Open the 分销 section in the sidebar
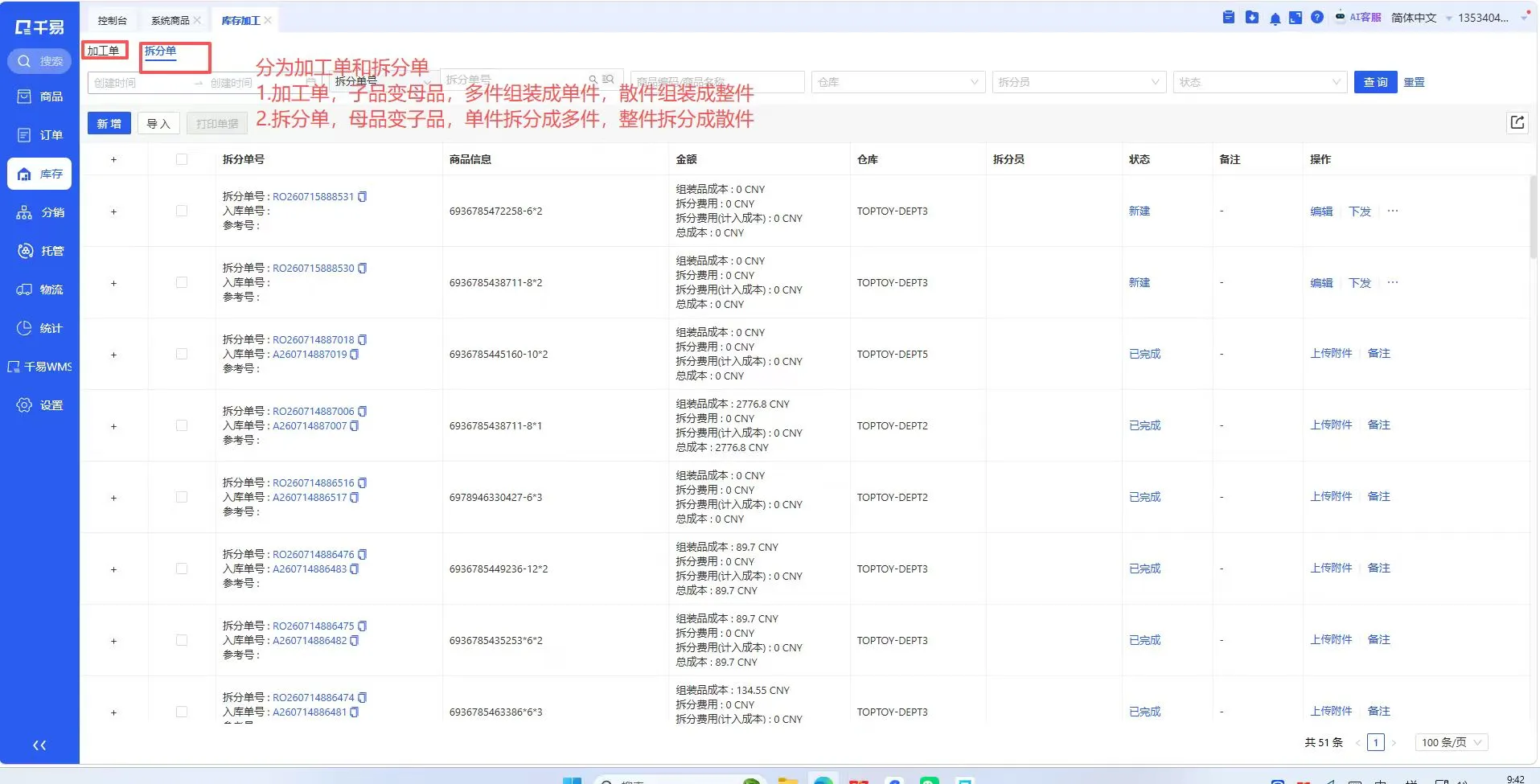 click(39, 212)
